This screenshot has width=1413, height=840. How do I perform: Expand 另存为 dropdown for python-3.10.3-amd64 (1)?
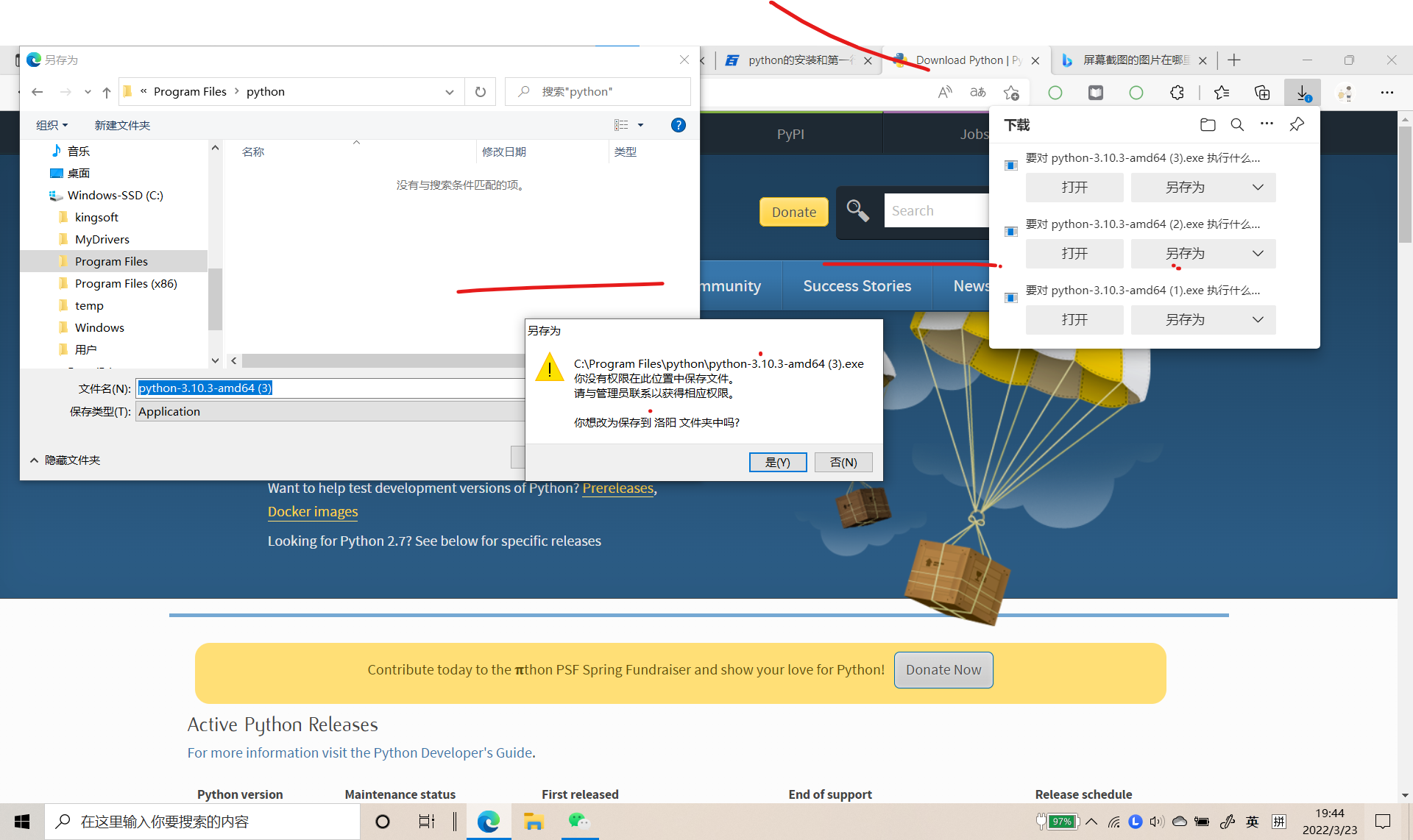(x=1258, y=320)
